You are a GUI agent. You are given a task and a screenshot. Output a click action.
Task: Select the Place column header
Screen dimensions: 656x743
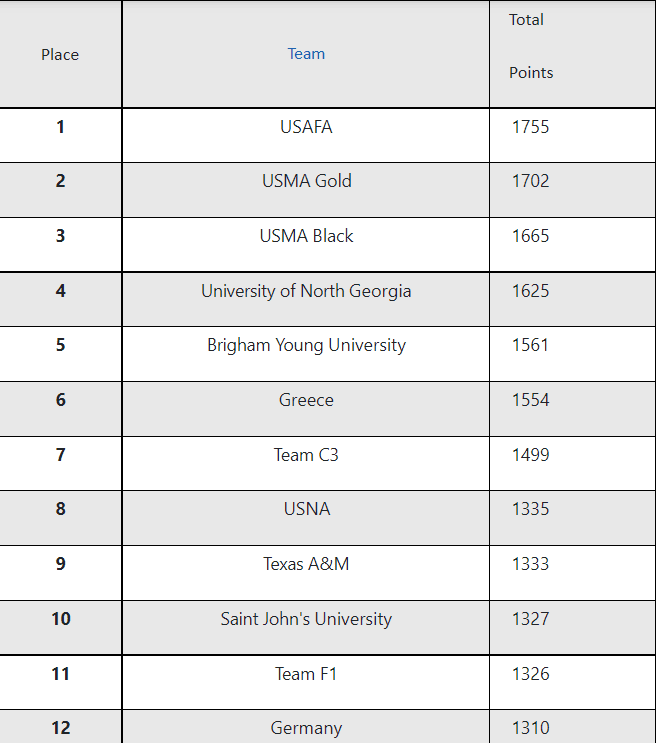60,54
